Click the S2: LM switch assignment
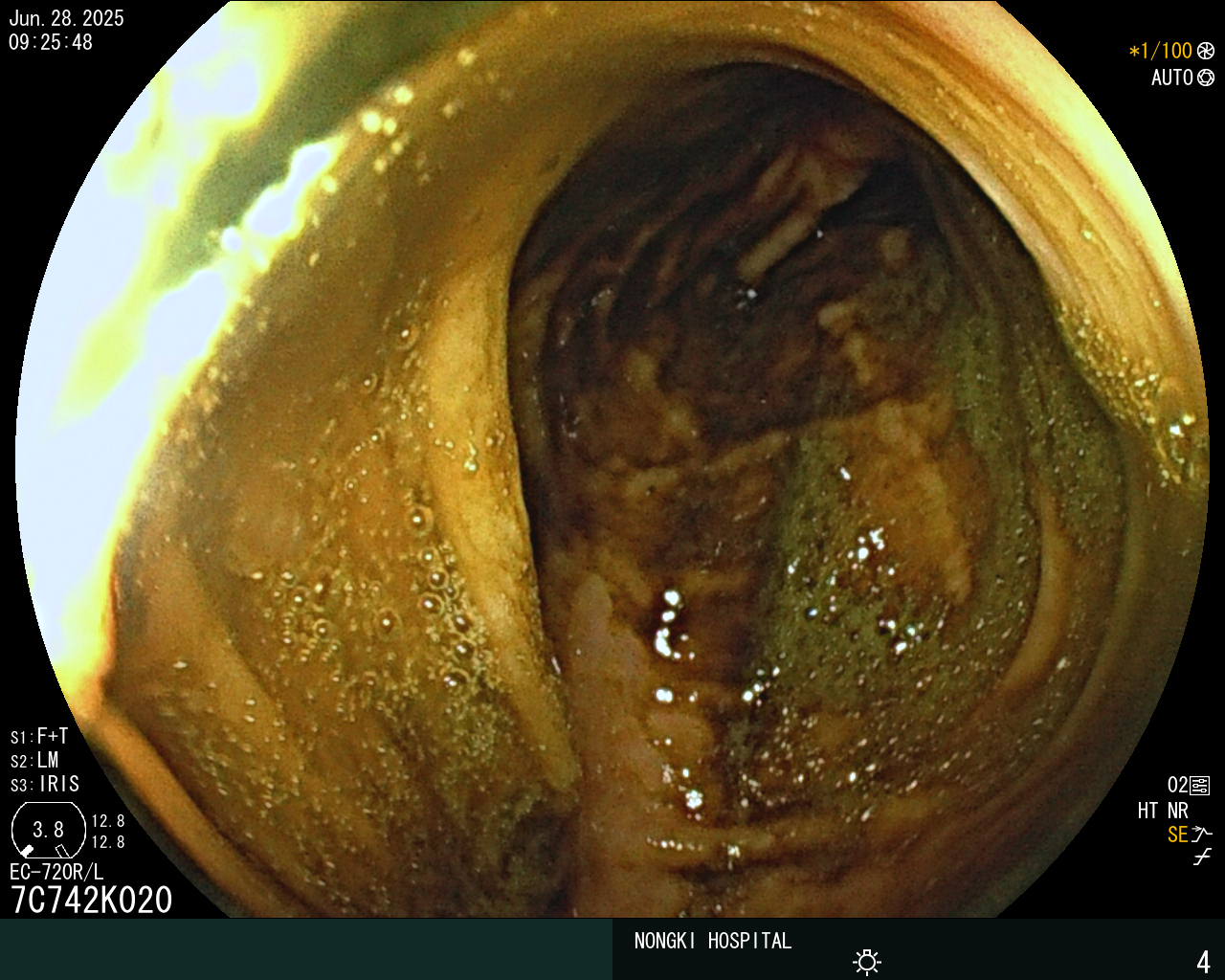Viewport: 1225px width, 980px height. [x=34, y=760]
